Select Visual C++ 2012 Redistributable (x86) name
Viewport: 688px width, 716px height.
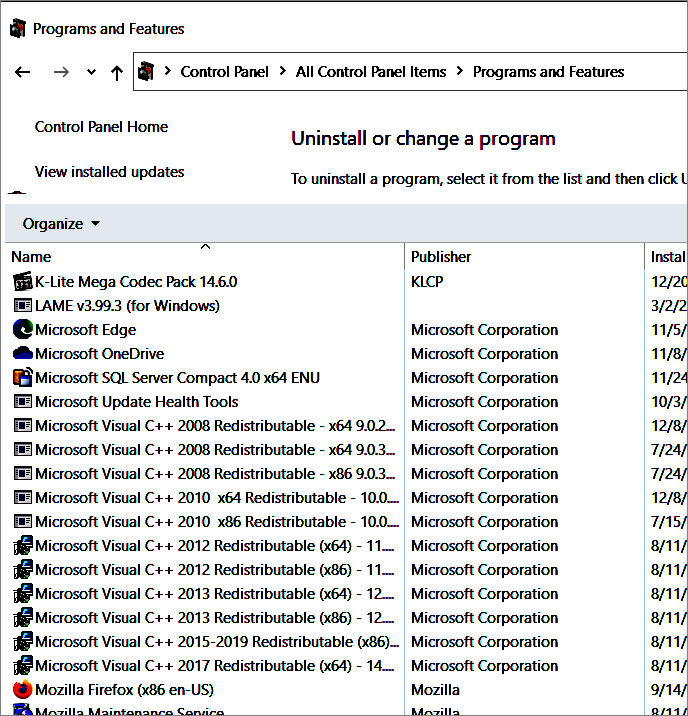click(x=215, y=570)
